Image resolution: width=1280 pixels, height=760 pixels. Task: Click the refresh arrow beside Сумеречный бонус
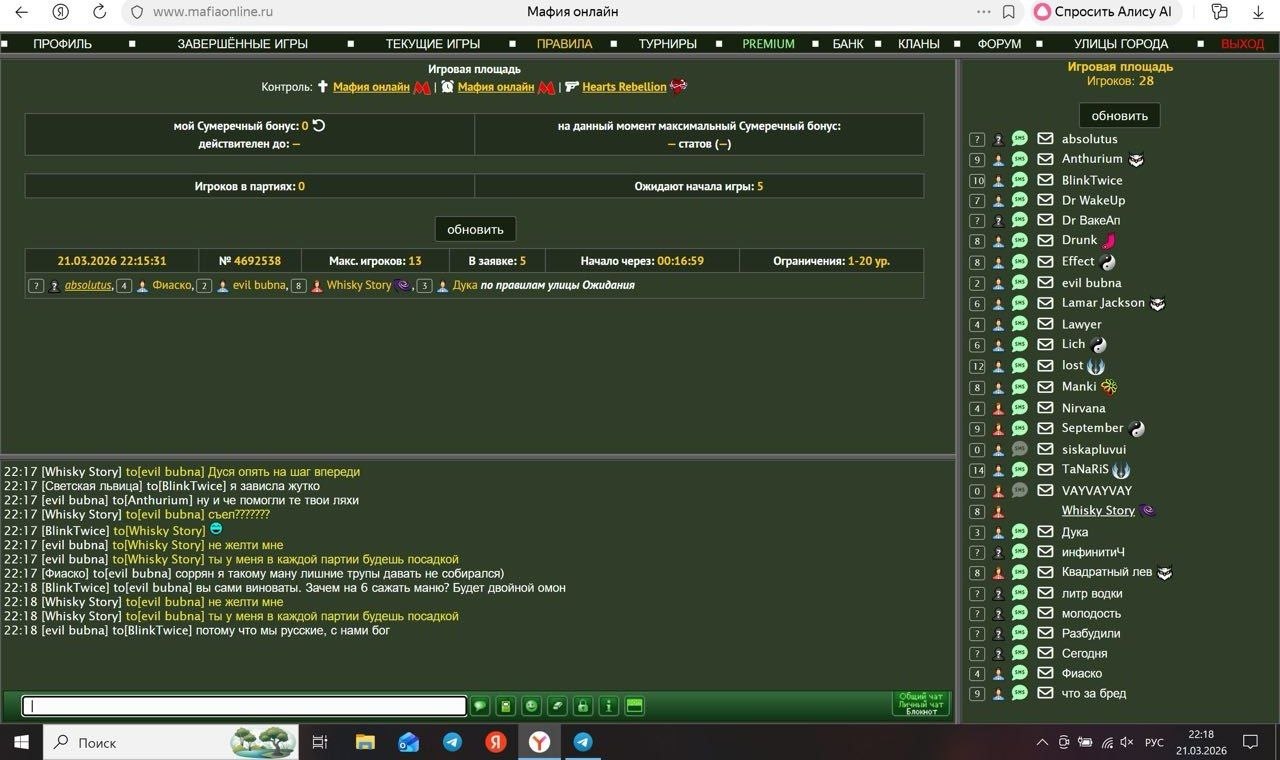319,126
